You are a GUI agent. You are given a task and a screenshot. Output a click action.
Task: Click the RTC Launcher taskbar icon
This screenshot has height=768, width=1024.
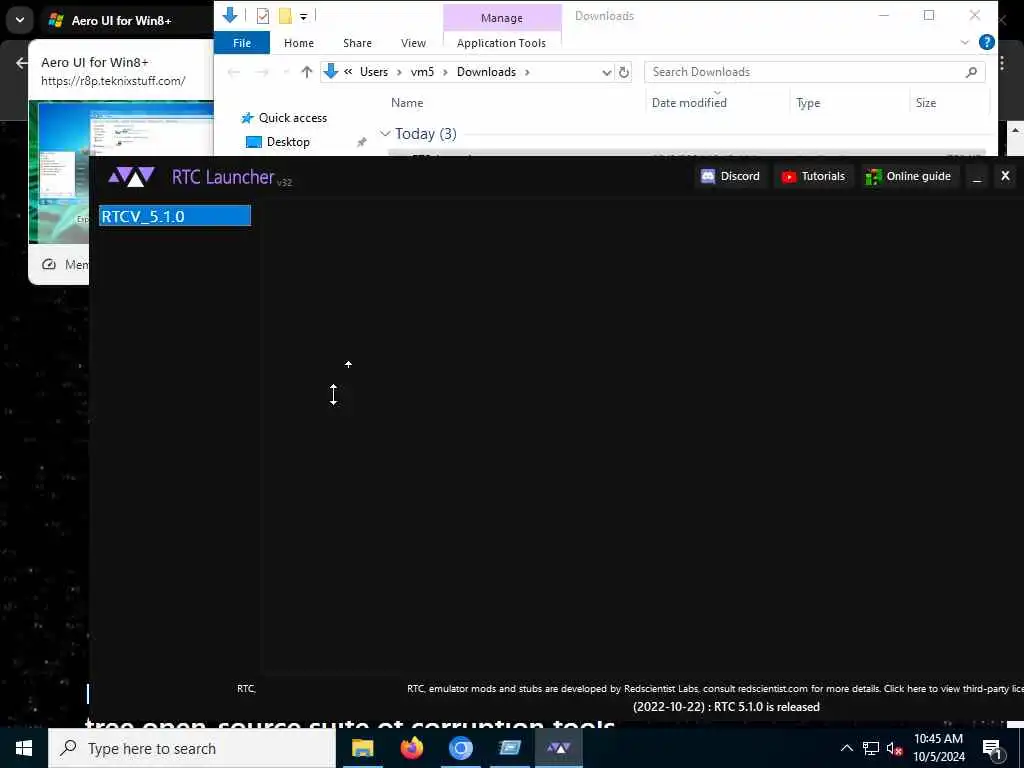point(558,748)
